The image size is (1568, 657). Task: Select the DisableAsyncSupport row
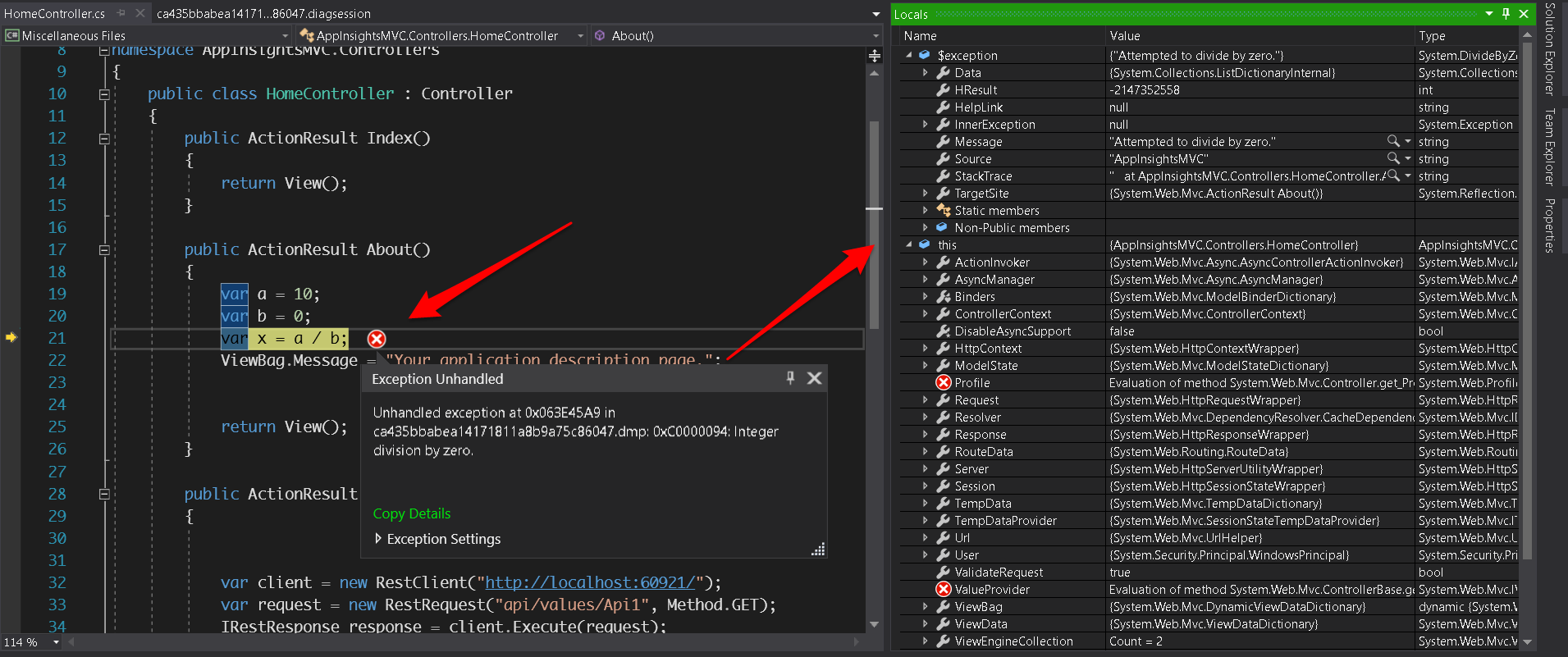[x=1209, y=331]
